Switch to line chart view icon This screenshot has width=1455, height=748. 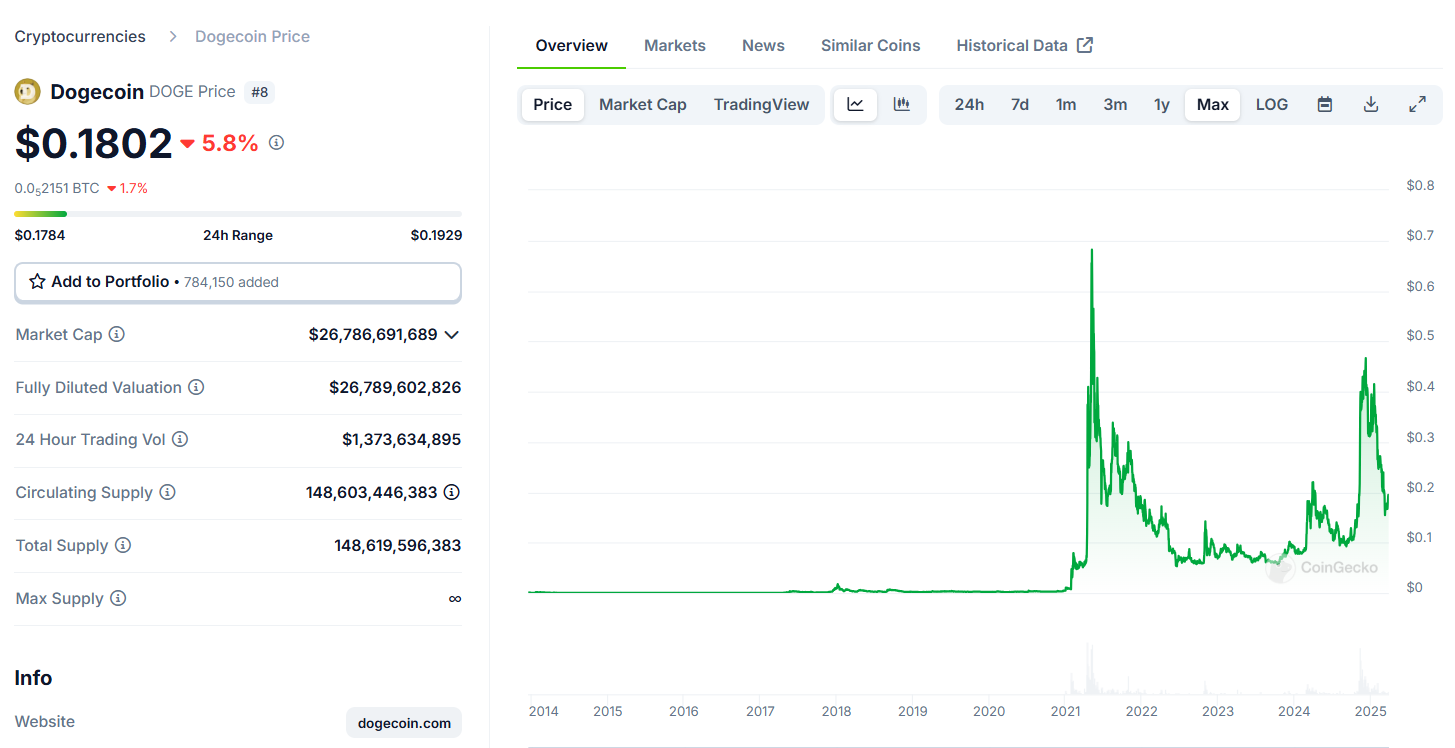coord(856,104)
